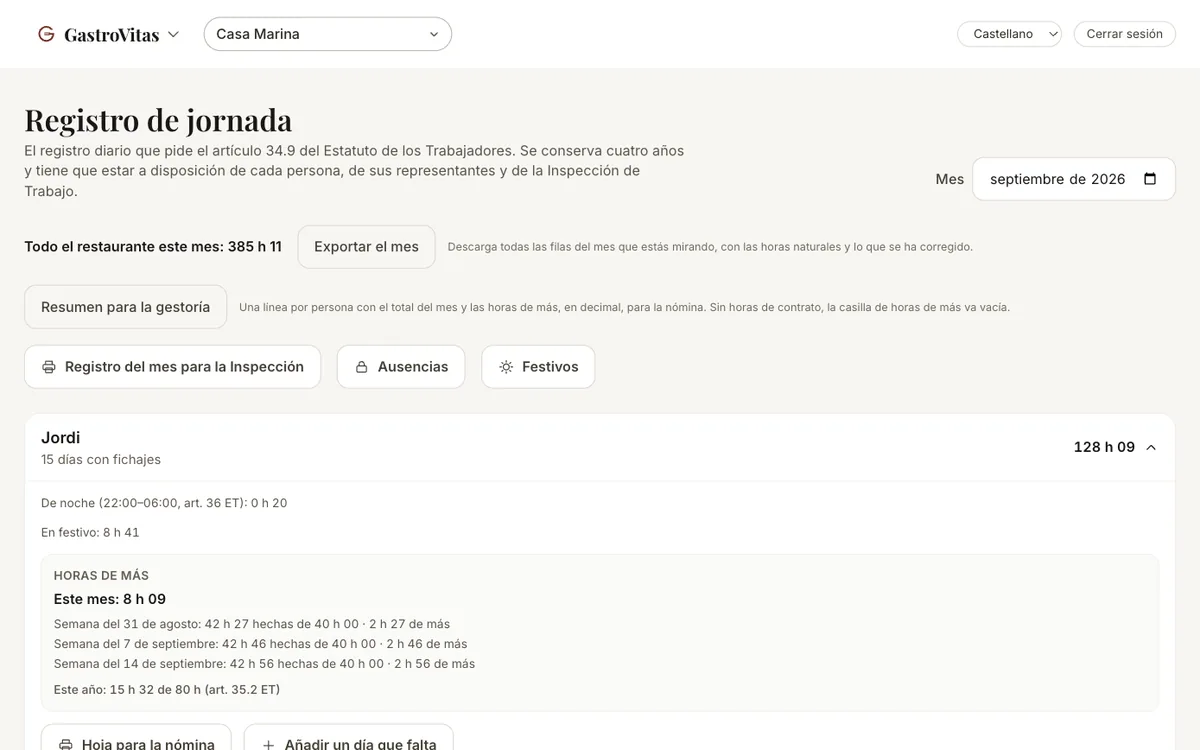The height and width of the screenshot is (750, 1200).
Task: Click 'Este año: 15 h 32 de 80 h' line
Action: pyautogui.click(x=167, y=690)
